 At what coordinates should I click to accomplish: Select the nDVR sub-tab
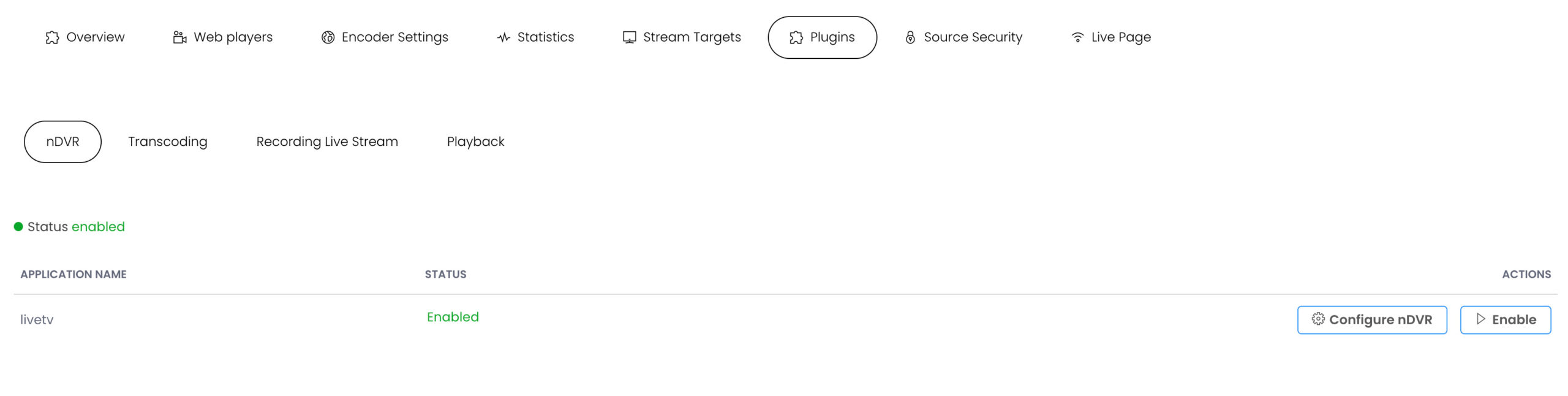(x=62, y=142)
